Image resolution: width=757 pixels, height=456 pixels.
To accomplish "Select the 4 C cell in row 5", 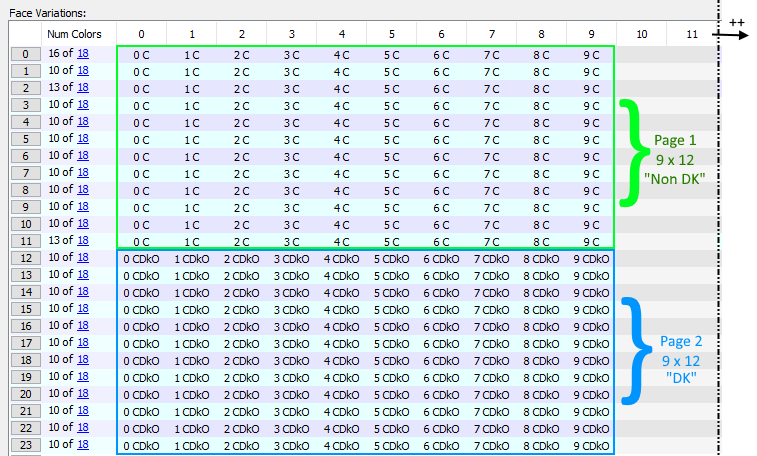I will tap(341, 139).
